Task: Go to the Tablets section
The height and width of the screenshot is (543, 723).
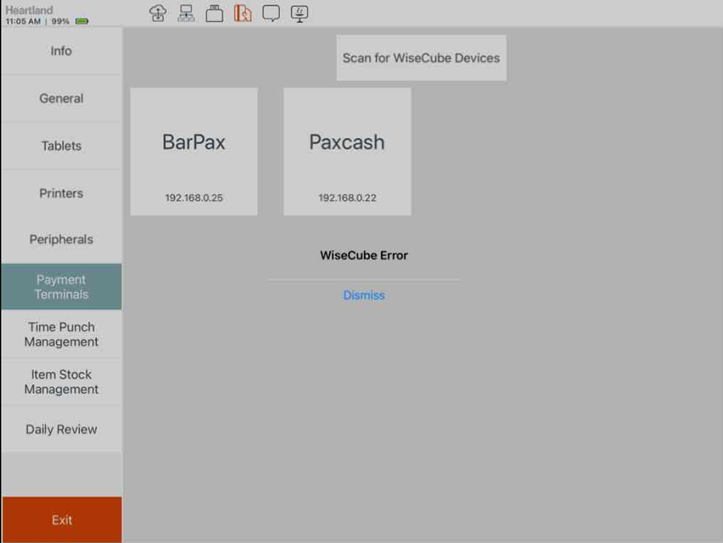Action: (x=61, y=146)
